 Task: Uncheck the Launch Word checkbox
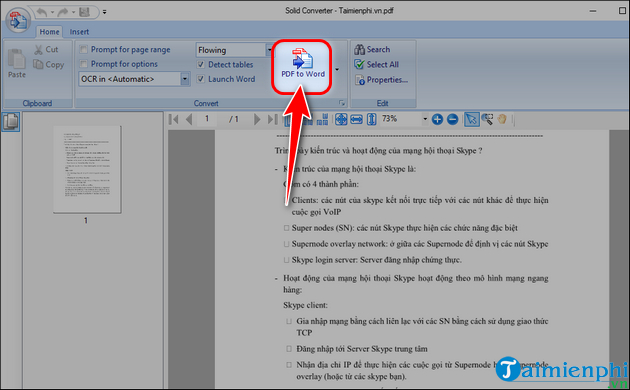coord(201,79)
